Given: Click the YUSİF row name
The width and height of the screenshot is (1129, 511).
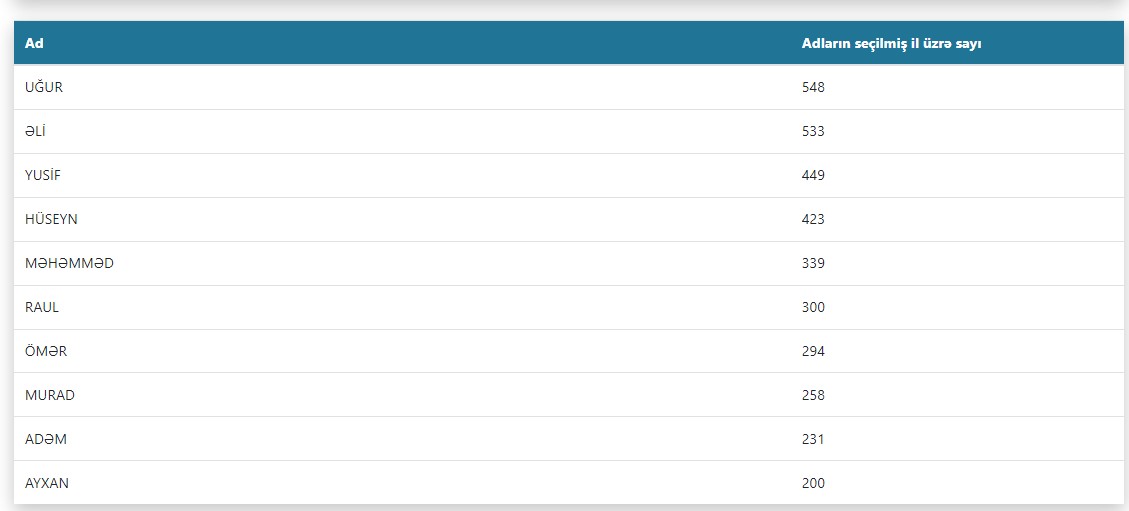Looking at the screenshot, I should pyautogui.click(x=43, y=175).
